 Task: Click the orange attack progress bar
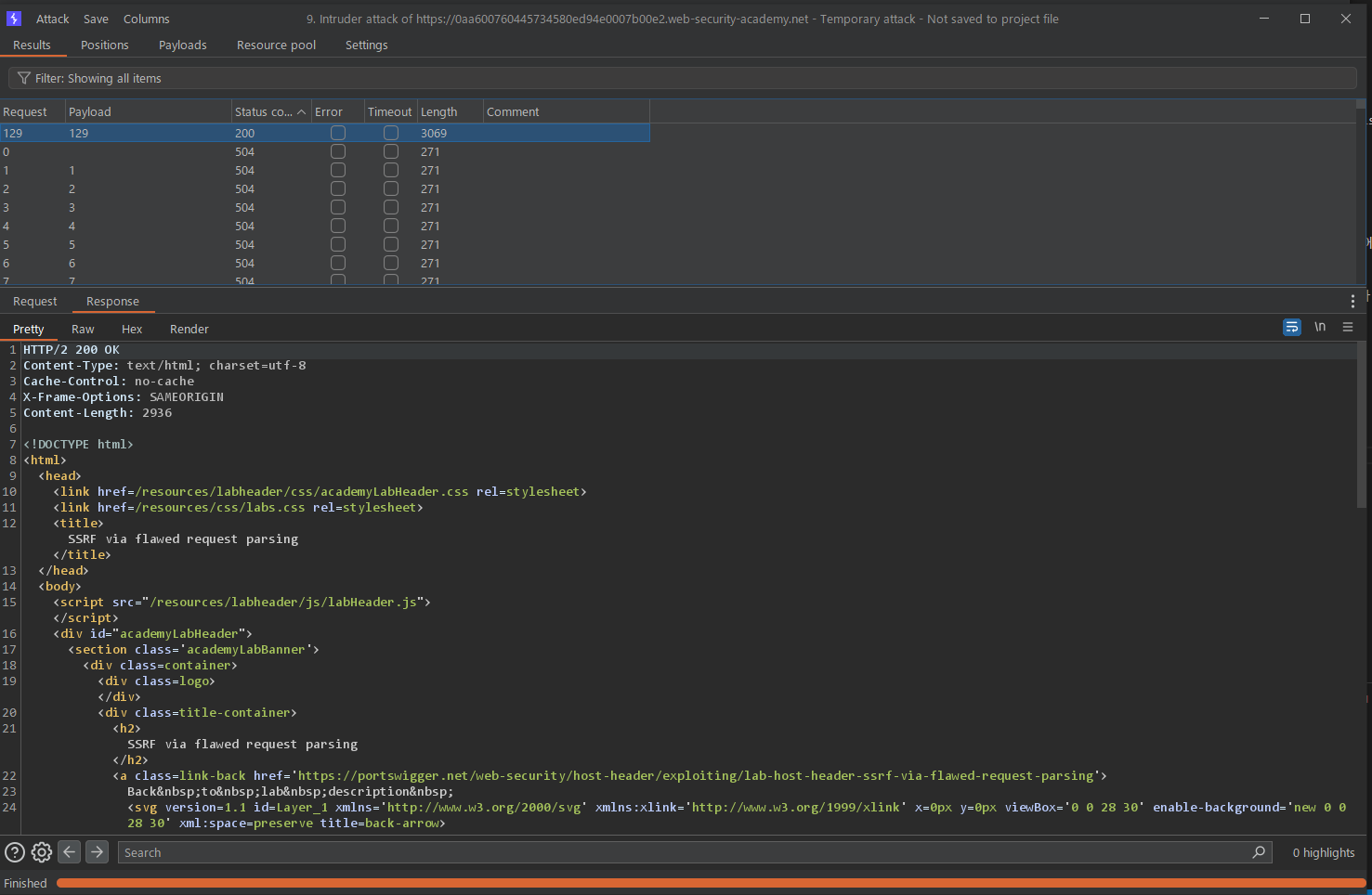711,883
